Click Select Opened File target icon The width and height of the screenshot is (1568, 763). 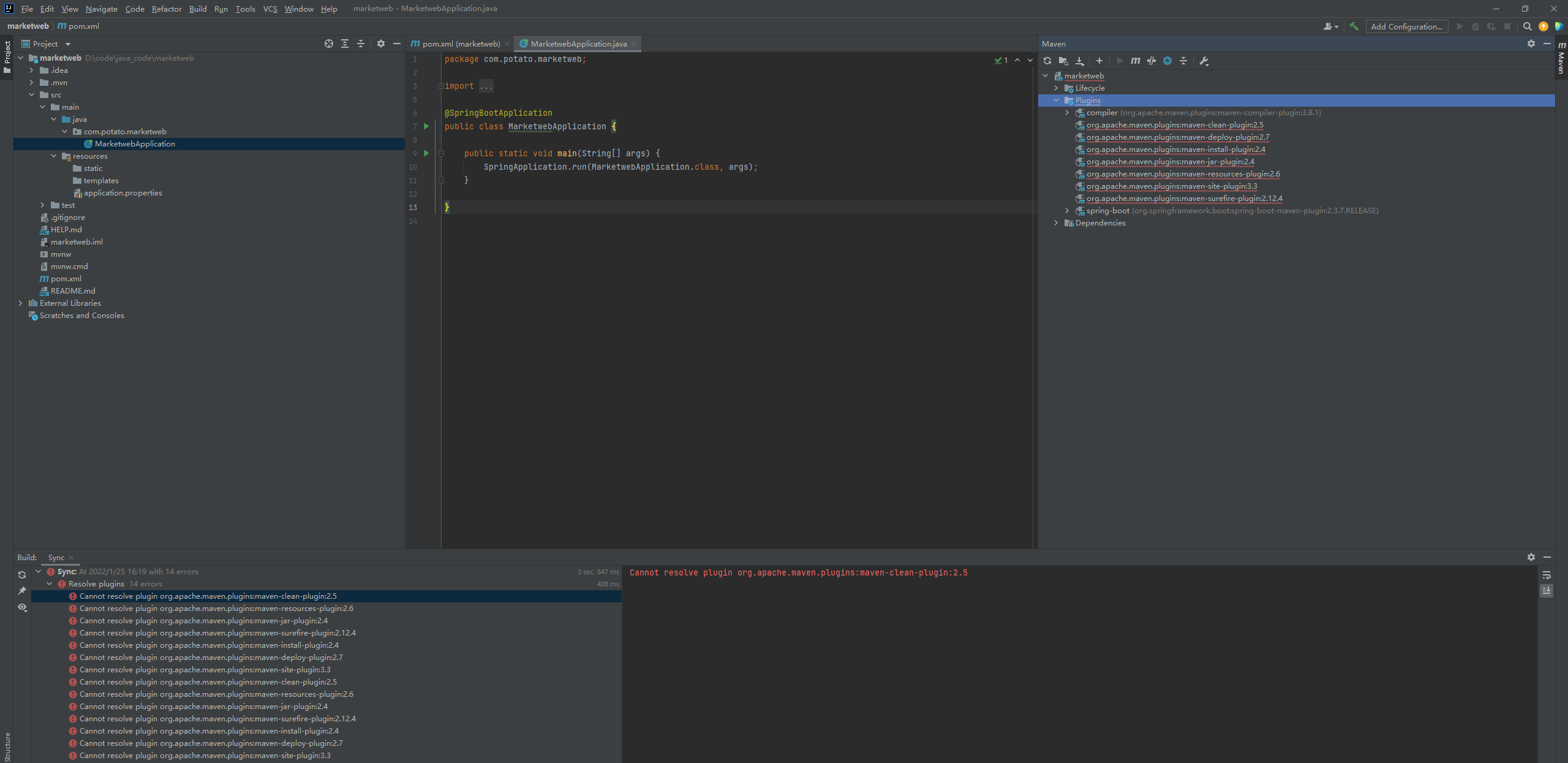(x=329, y=44)
